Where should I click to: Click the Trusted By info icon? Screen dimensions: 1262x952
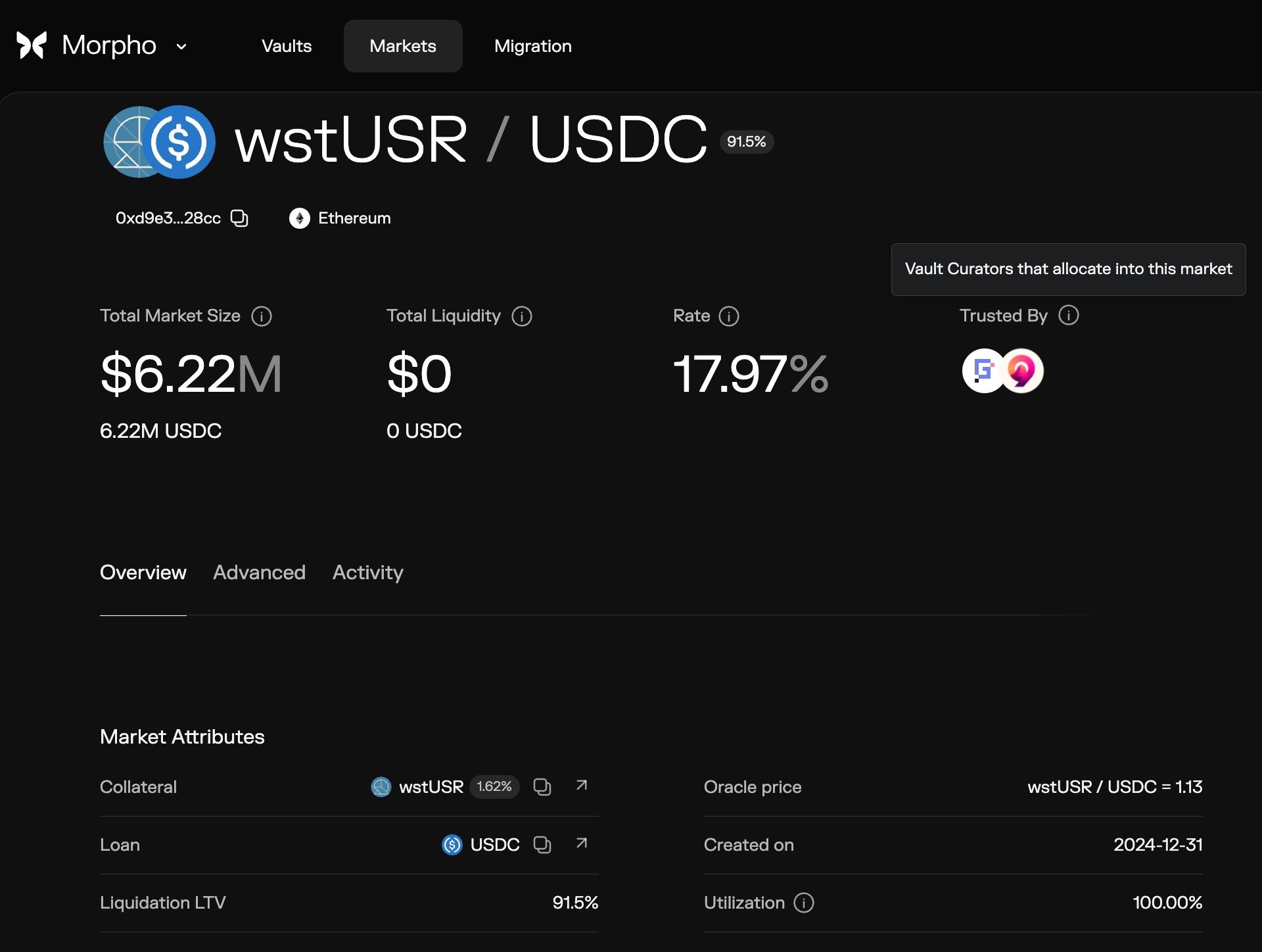tap(1069, 316)
